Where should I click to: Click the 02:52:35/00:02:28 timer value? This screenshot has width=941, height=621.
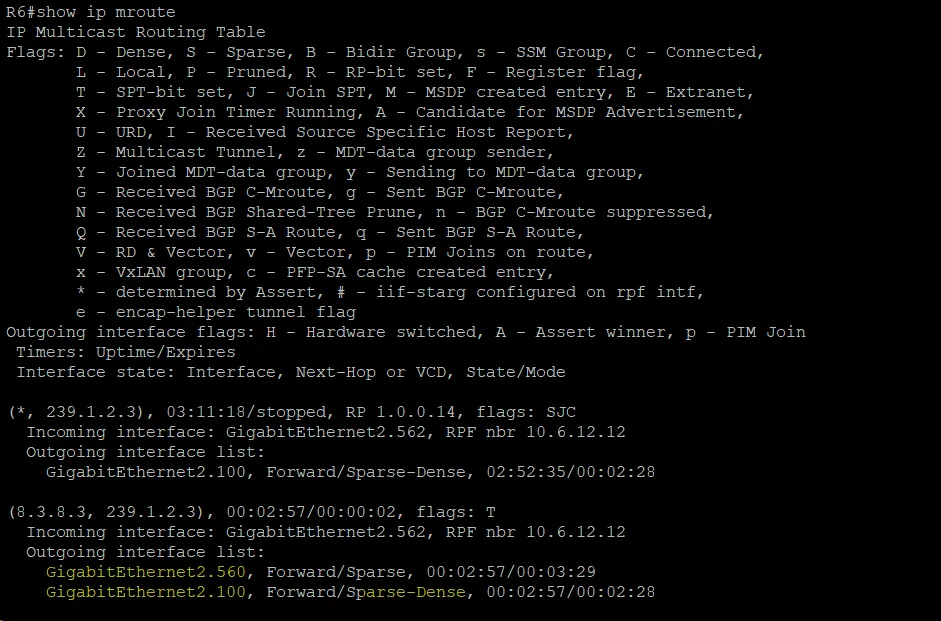571,472
